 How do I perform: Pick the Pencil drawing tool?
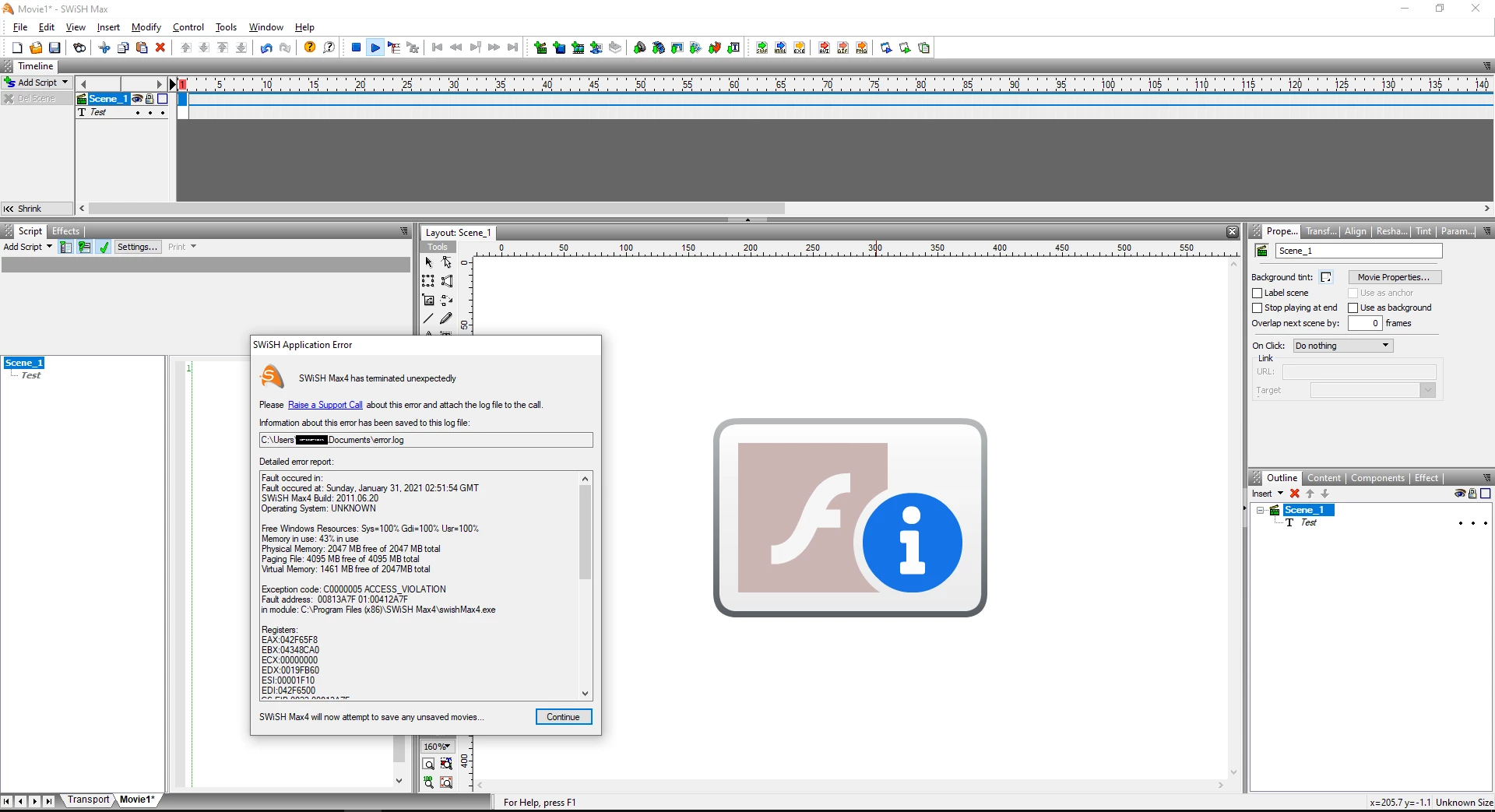point(446,318)
